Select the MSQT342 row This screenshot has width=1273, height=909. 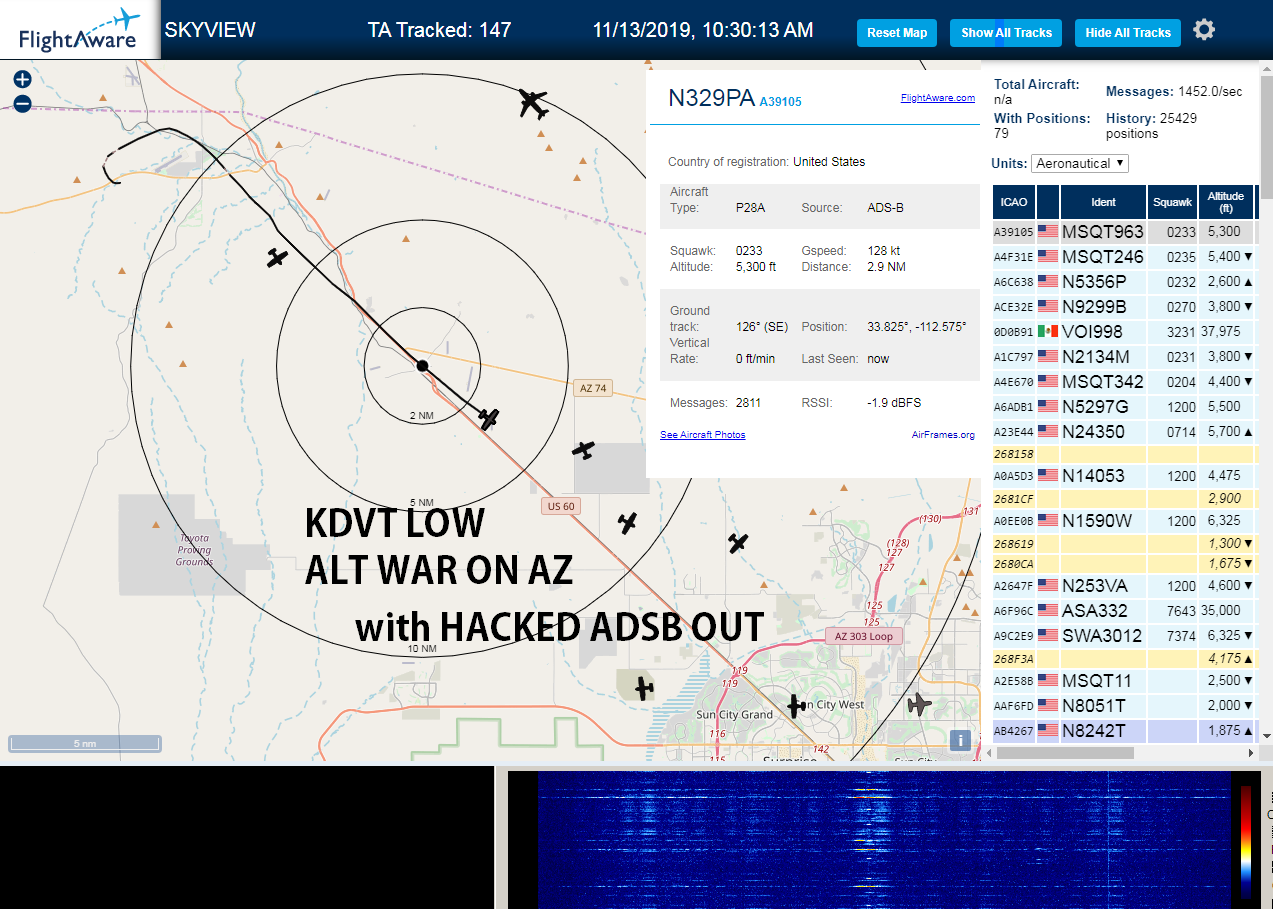point(1124,381)
